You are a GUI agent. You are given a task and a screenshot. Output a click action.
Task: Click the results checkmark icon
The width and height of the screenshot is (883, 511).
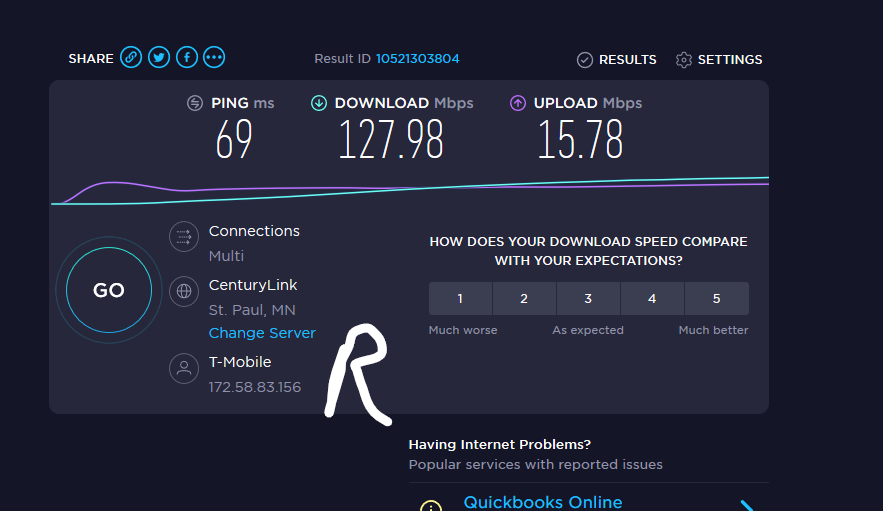click(x=585, y=60)
